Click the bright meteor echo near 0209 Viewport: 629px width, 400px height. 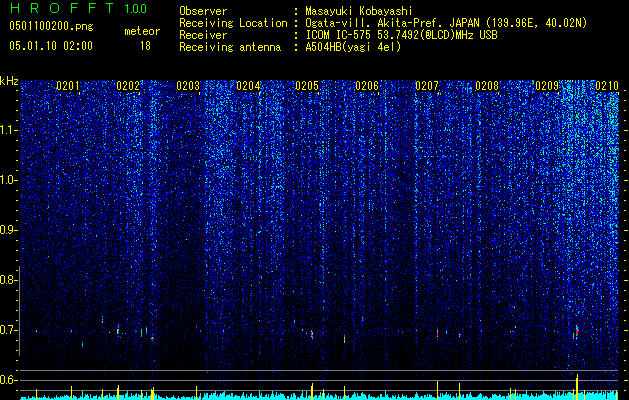(x=577, y=331)
